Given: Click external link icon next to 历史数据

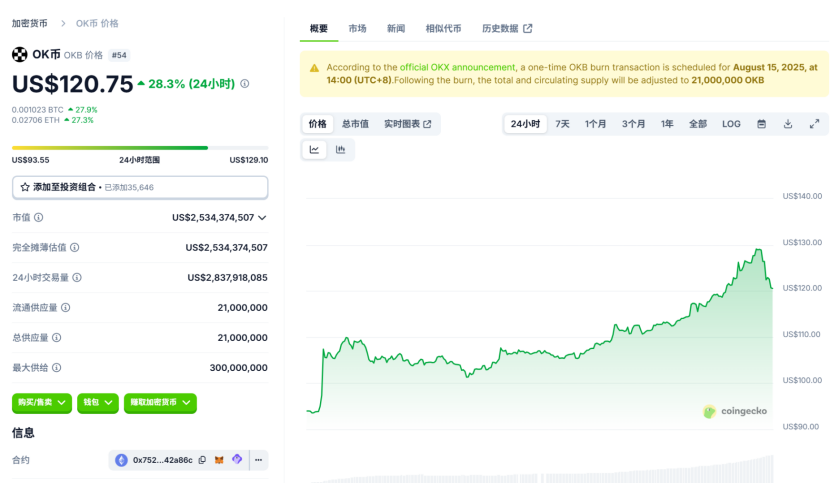Looking at the screenshot, I should [x=528, y=29].
